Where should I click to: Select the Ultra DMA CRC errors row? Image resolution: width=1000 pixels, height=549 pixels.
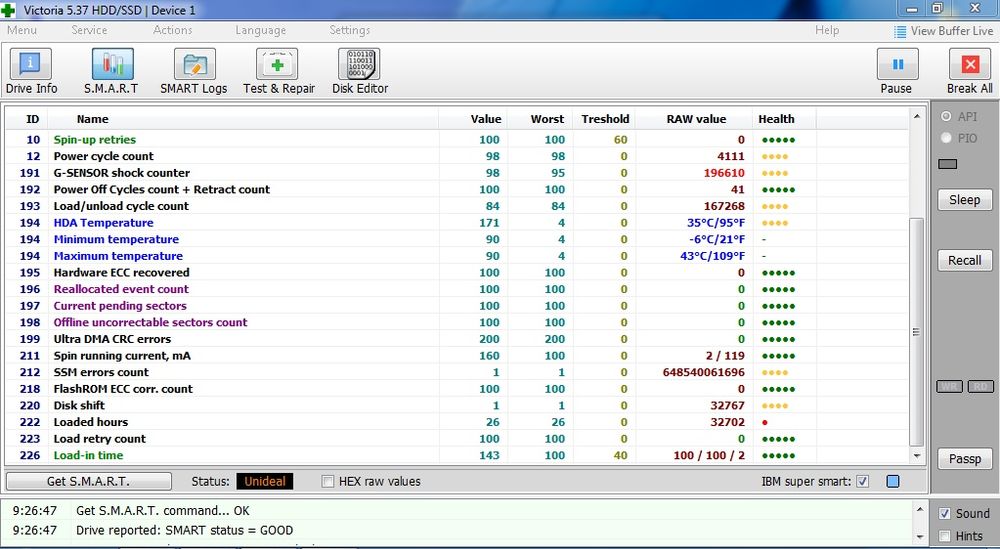coord(457,339)
